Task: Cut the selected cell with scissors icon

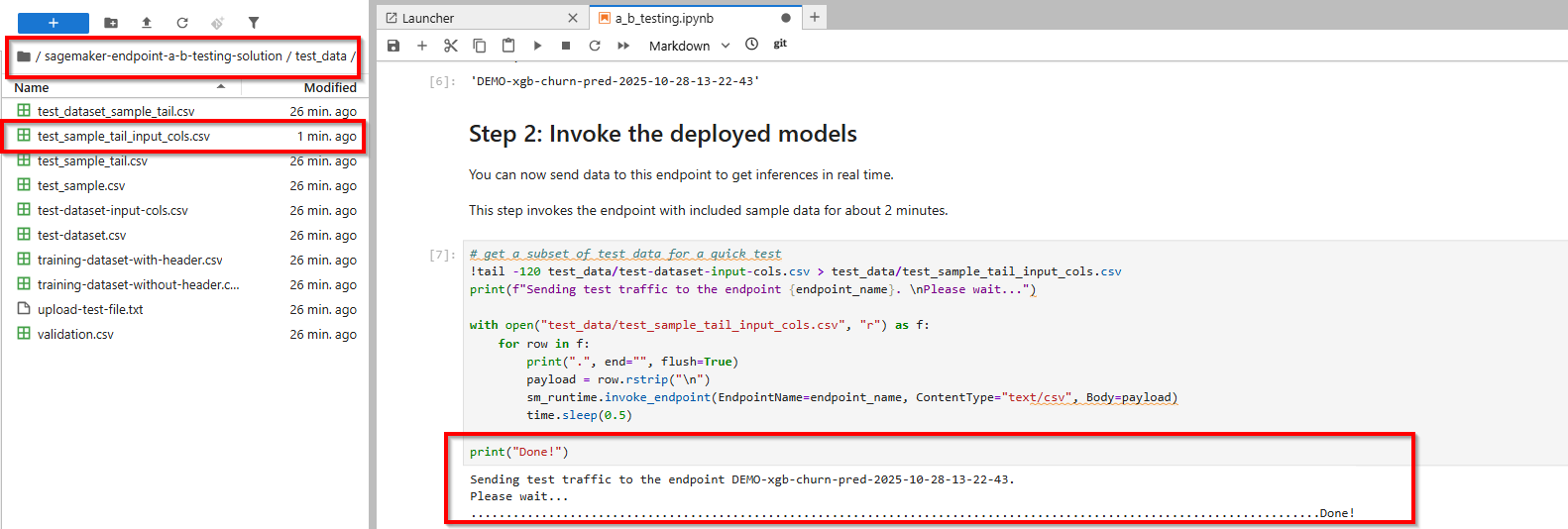Action: (x=451, y=46)
